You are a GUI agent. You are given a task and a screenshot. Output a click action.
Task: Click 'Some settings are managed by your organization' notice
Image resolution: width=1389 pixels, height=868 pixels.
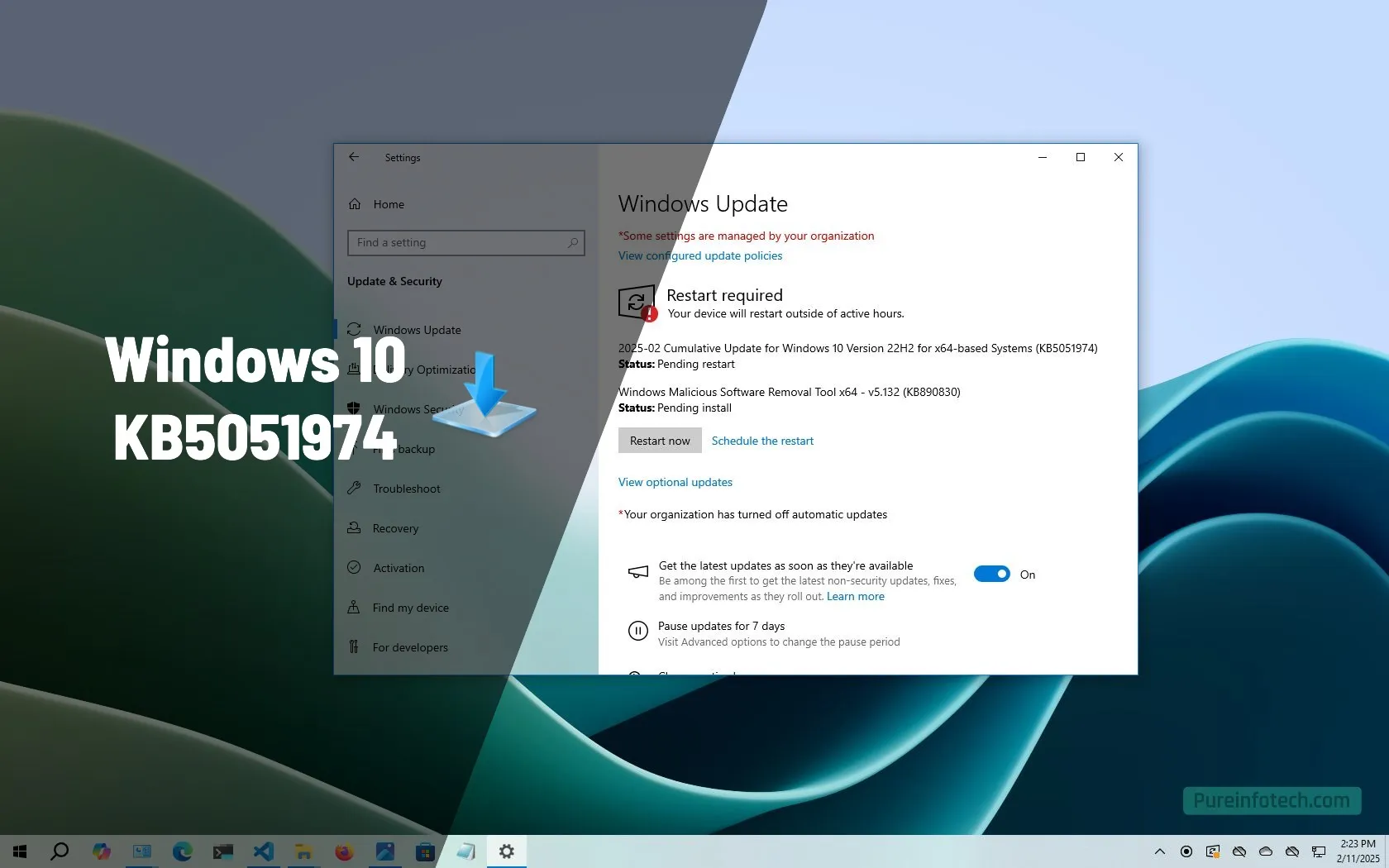[746, 236]
